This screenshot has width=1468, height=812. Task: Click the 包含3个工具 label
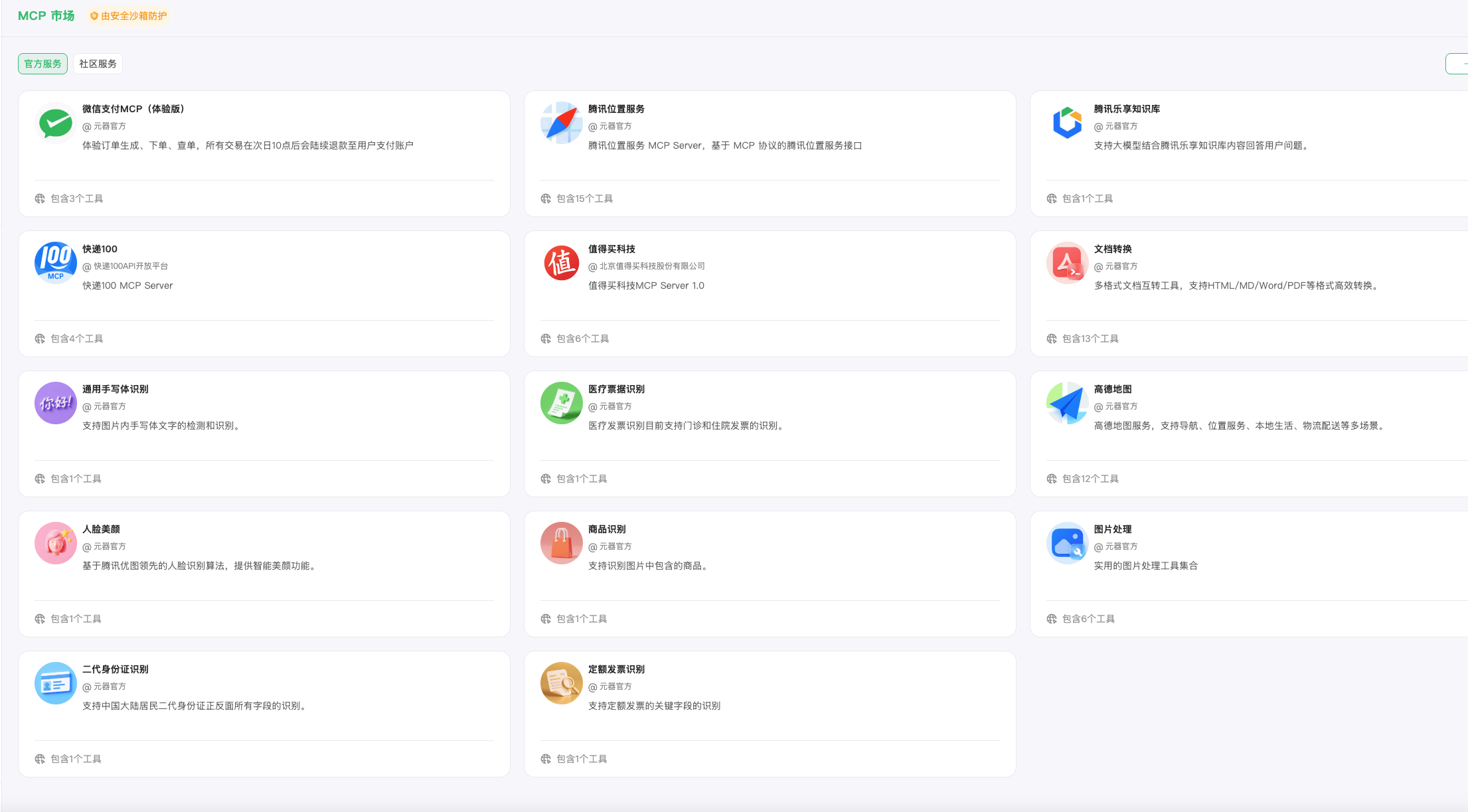[77, 199]
